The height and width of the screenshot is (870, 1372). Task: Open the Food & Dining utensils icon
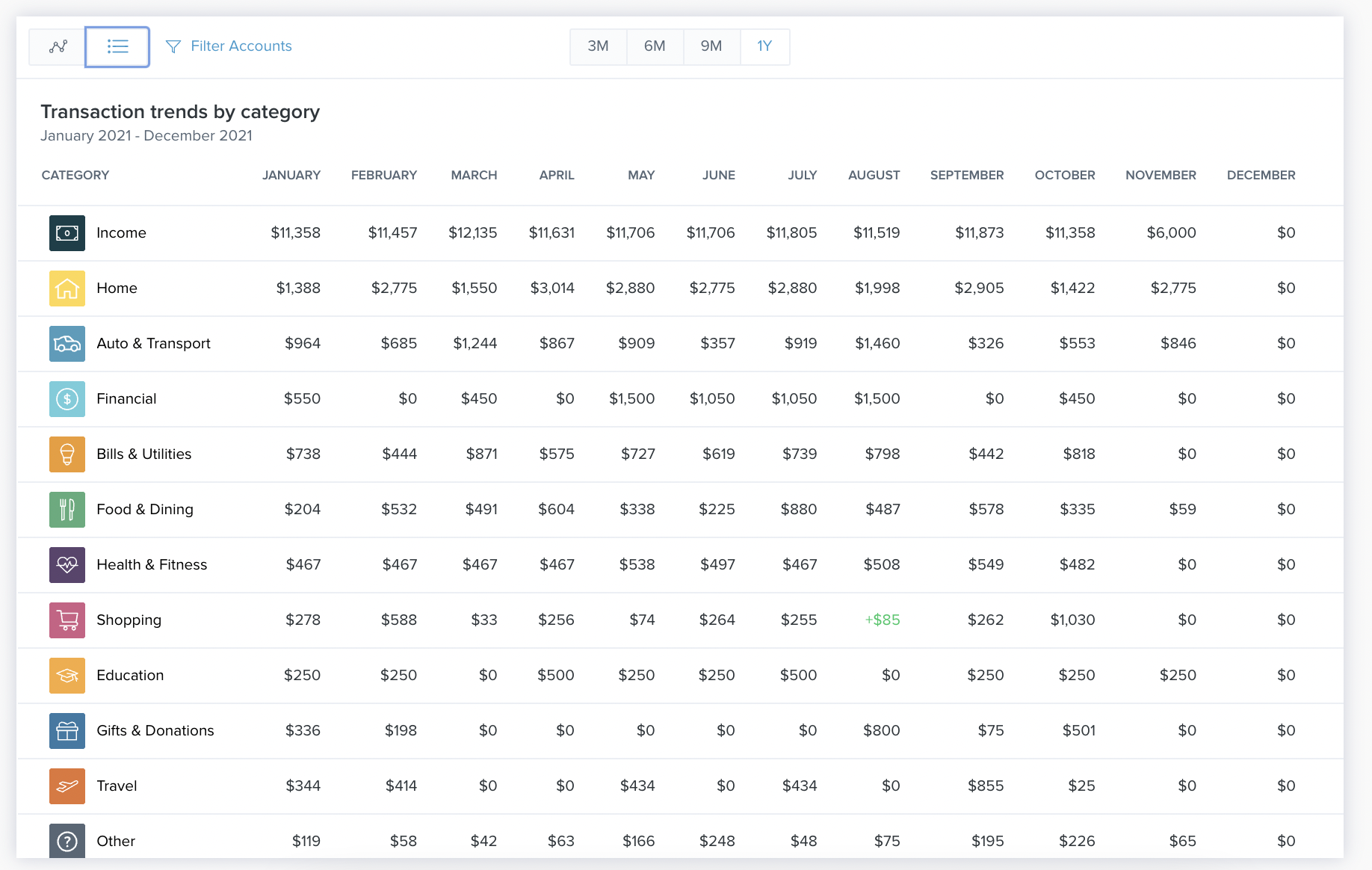tap(67, 509)
